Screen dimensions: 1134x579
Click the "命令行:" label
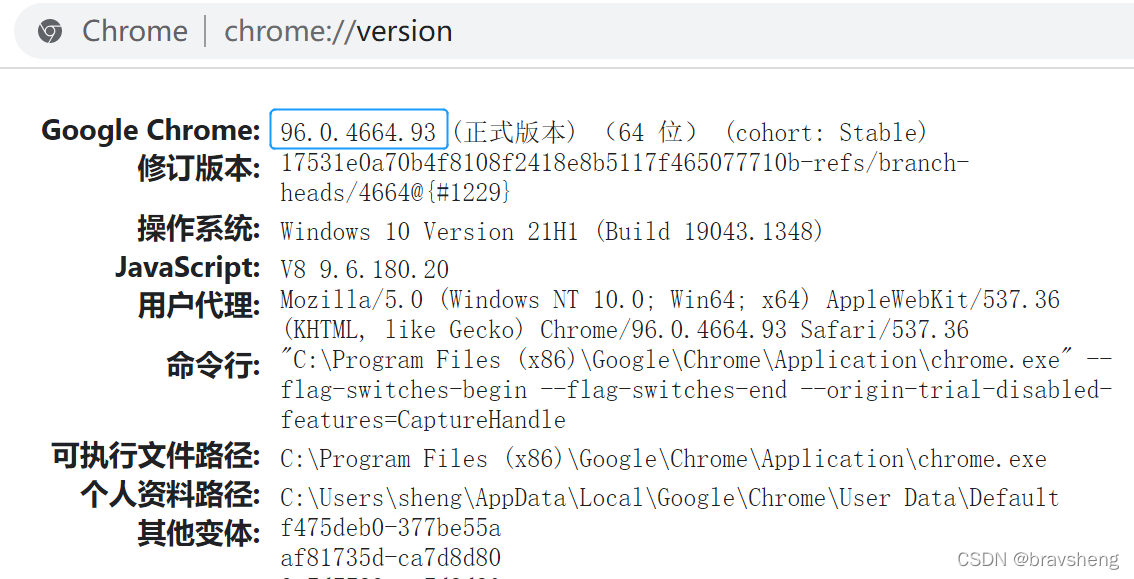pos(213,366)
